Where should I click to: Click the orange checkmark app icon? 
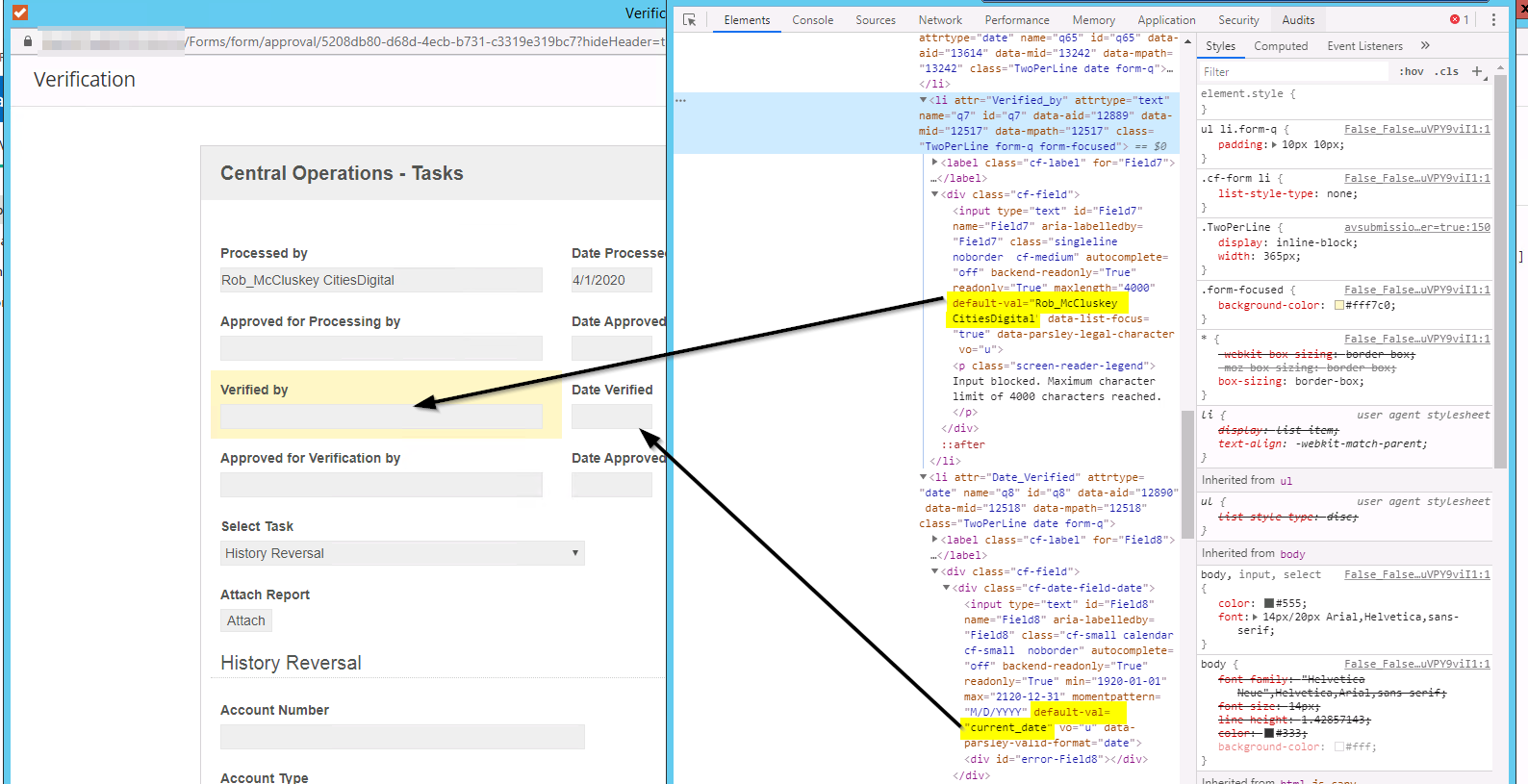[x=20, y=13]
